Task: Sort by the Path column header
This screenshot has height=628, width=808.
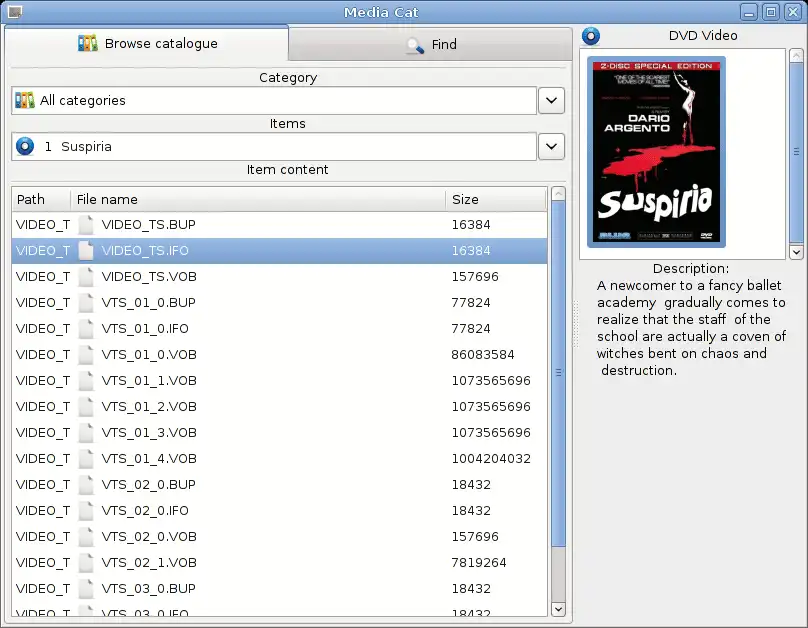Action: click(x=41, y=199)
